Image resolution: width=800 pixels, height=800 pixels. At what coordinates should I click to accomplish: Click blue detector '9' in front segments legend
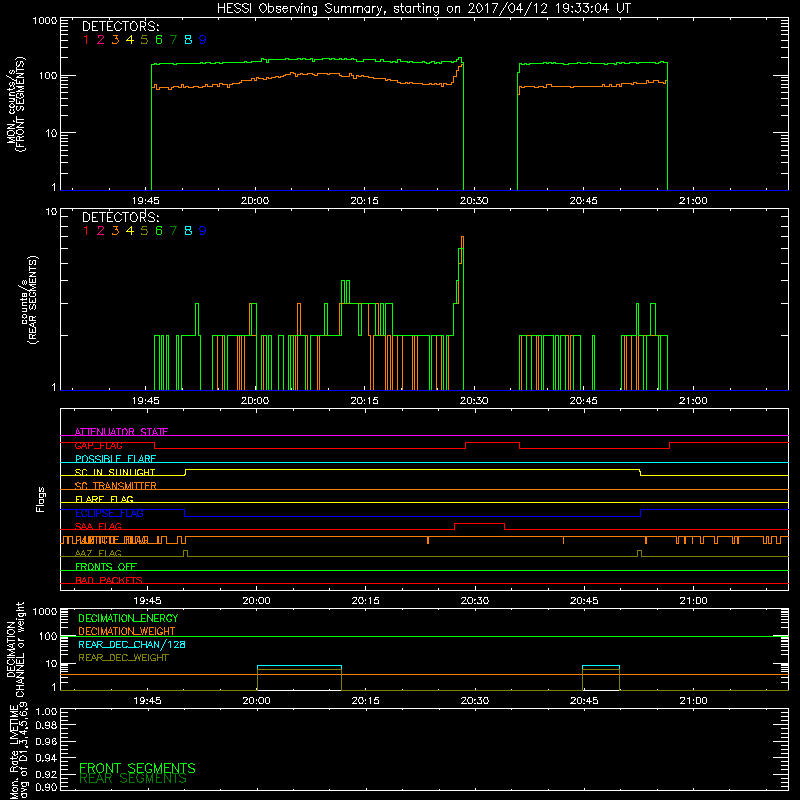click(x=203, y=40)
